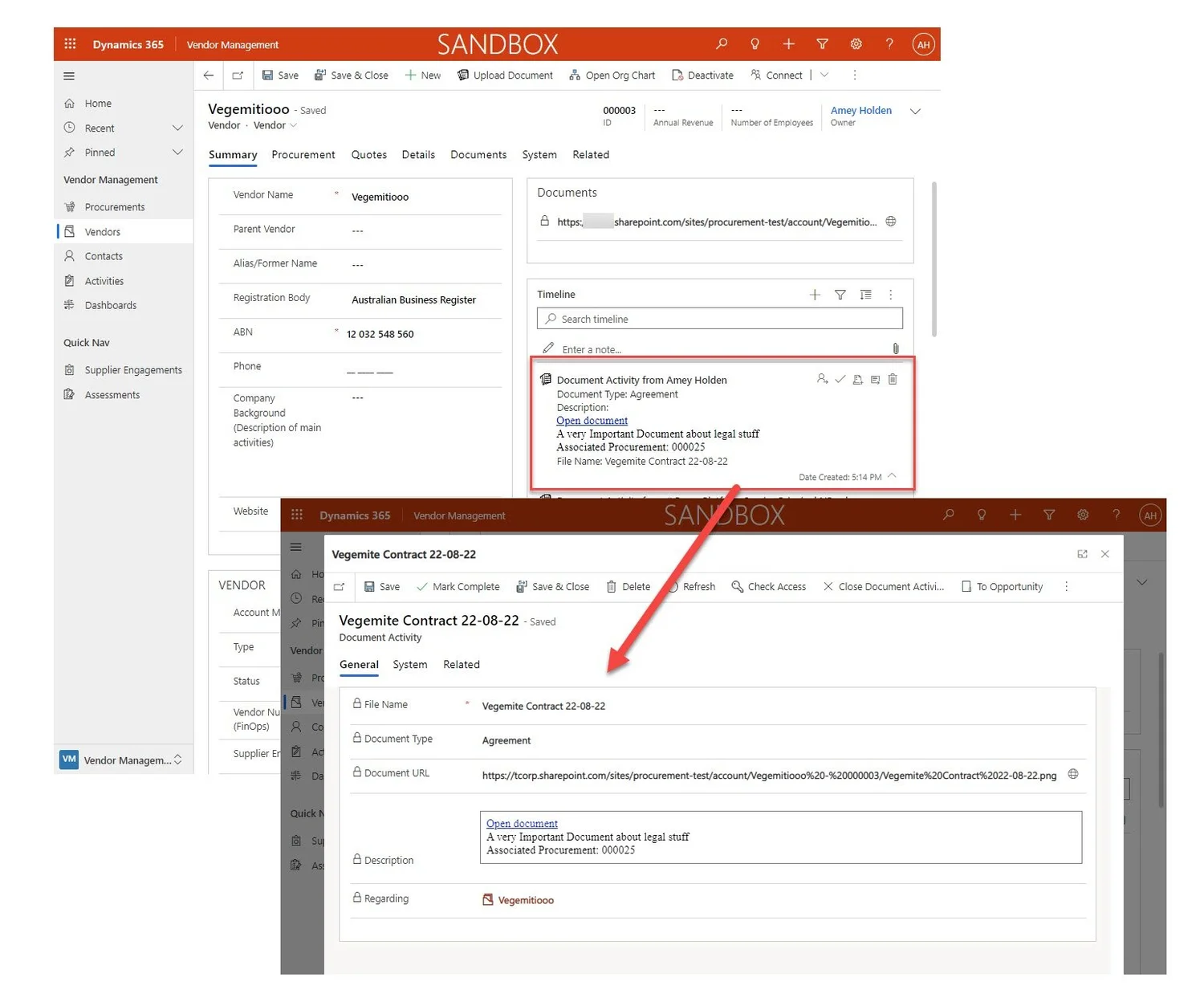Screen dimensions: 1204x998
Task: Toggle the sidebar with the hamburger menu
Action: 68,75
